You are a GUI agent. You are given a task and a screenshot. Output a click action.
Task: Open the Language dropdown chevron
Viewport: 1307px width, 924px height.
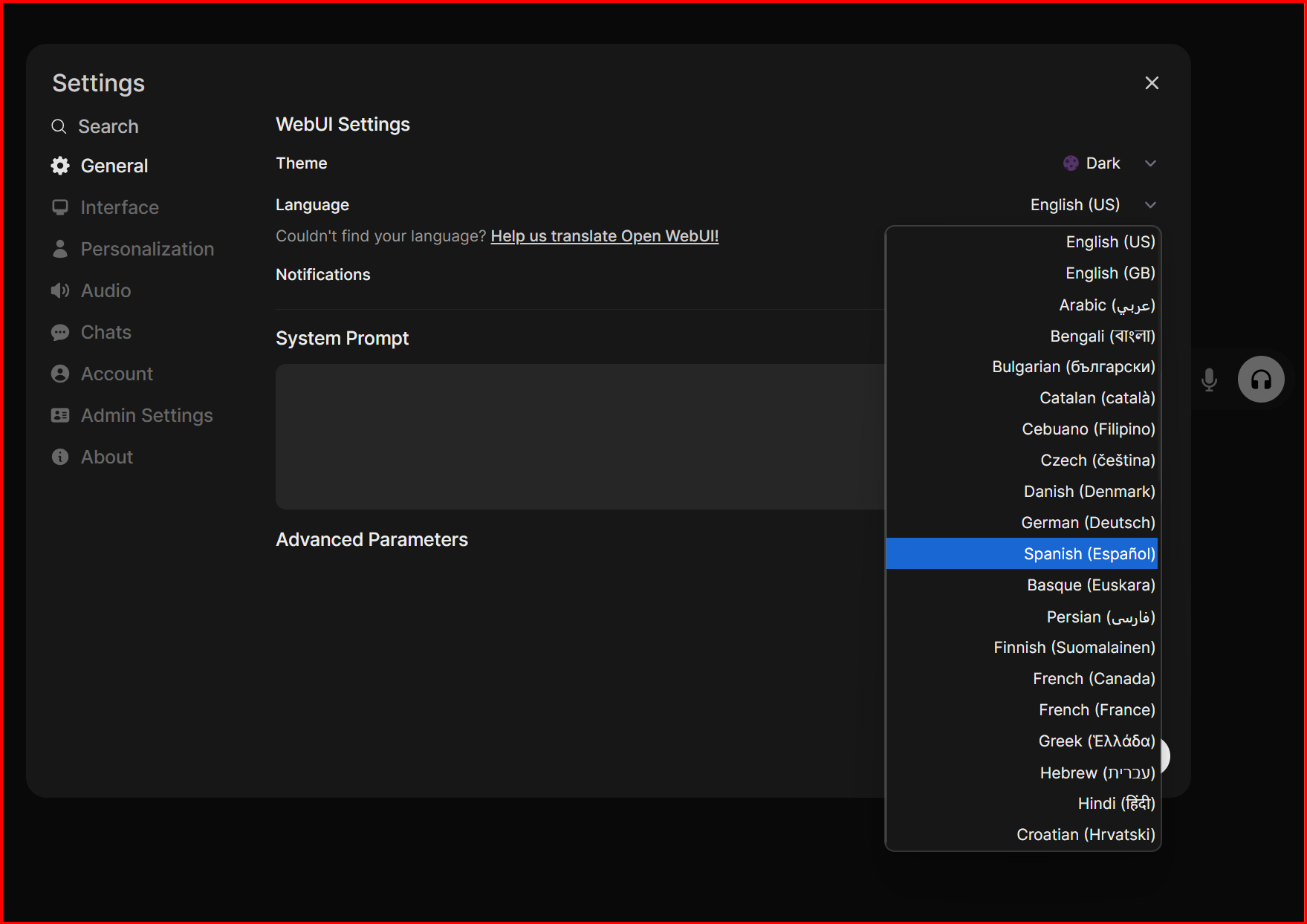pyautogui.click(x=1150, y=205)
